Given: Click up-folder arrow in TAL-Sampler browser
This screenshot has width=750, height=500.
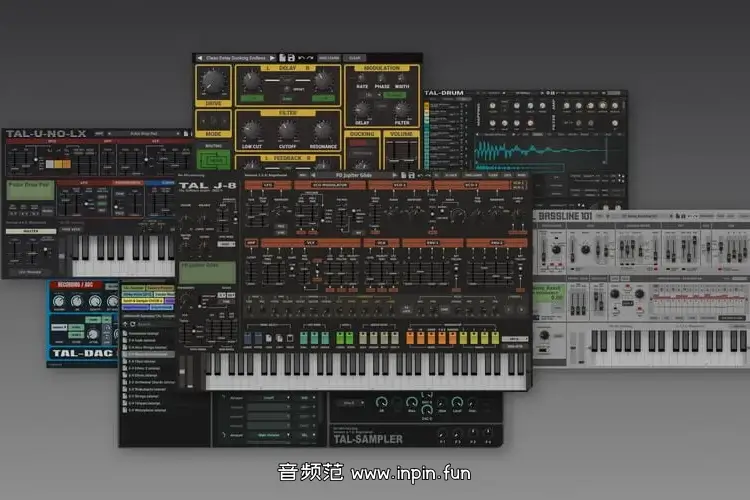Looking at the screenshot, I should (x=125, y=324).
